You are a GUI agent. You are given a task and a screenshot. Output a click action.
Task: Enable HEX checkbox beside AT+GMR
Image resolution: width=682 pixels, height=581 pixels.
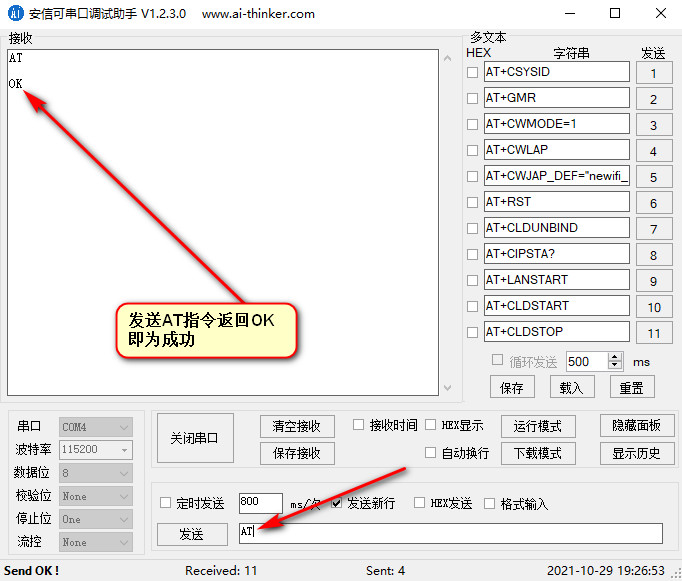(473, 98)
